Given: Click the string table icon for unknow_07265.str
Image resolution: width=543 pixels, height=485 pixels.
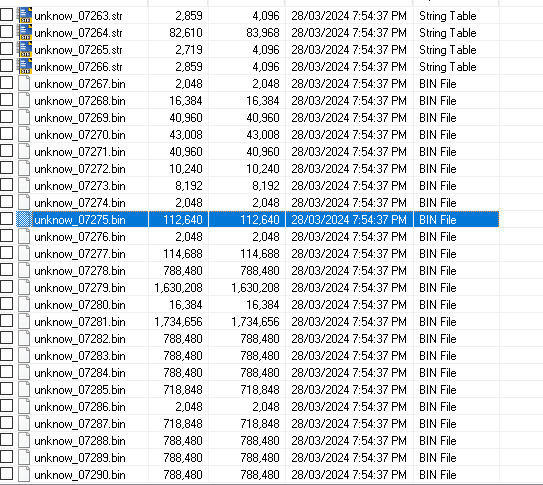Looking at the screenshot, I should 24,49.
